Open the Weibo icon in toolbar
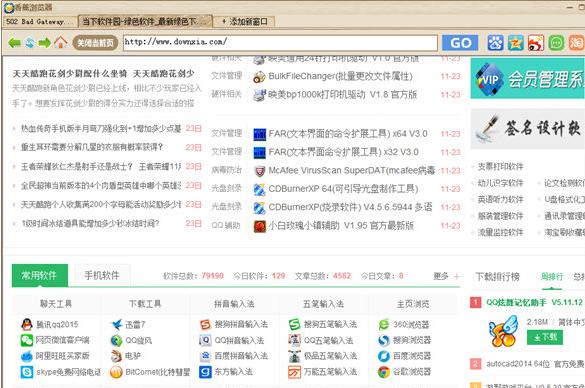The width and height of the screenshot is (585, 388). pyautogui.click(x=536, y=43)
